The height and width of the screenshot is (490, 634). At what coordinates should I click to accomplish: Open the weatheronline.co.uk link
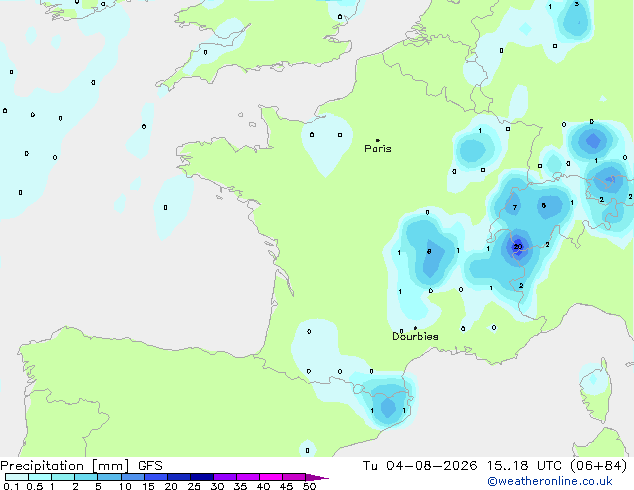[x=550, y=481]
